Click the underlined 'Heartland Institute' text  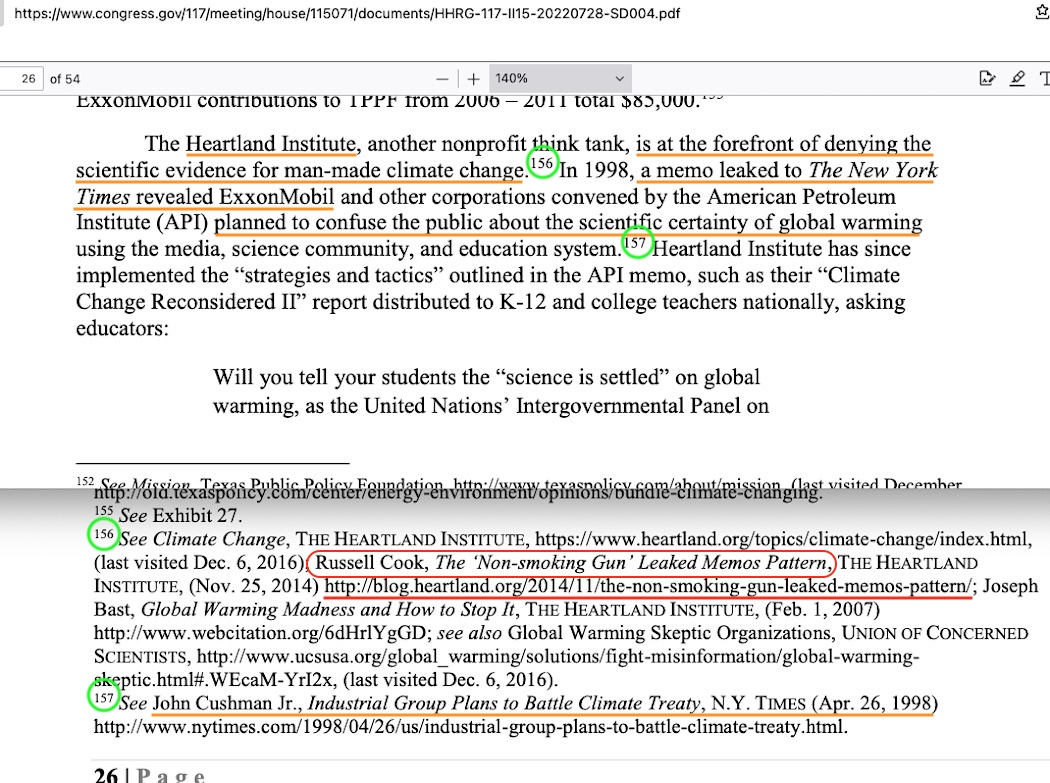(270, 144)
